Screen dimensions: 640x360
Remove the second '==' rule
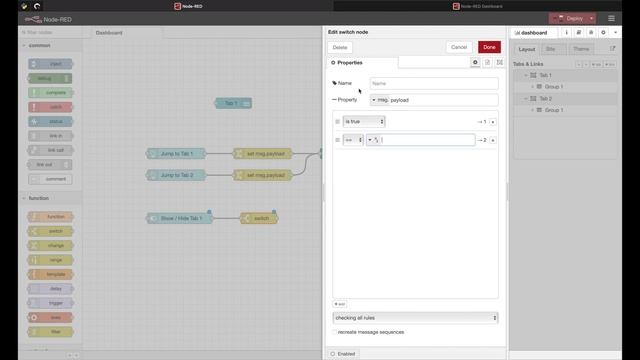click(x=493, y=140)
